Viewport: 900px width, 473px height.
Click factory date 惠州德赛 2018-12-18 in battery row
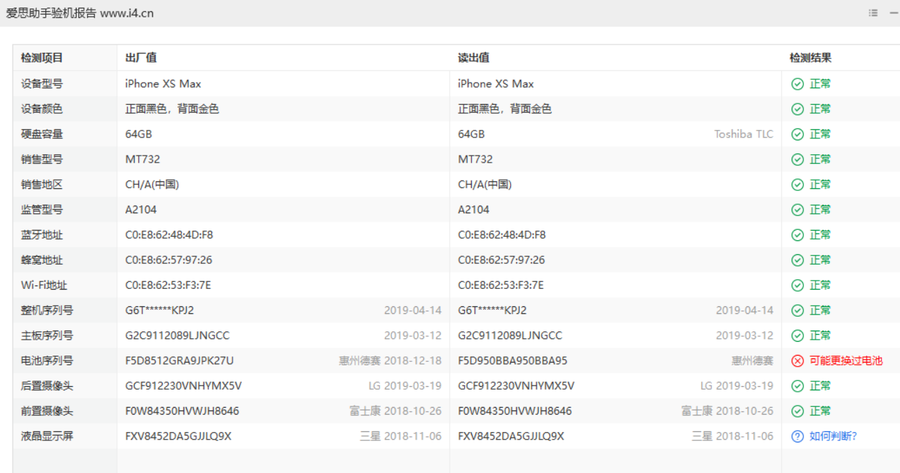coord(390,360)
